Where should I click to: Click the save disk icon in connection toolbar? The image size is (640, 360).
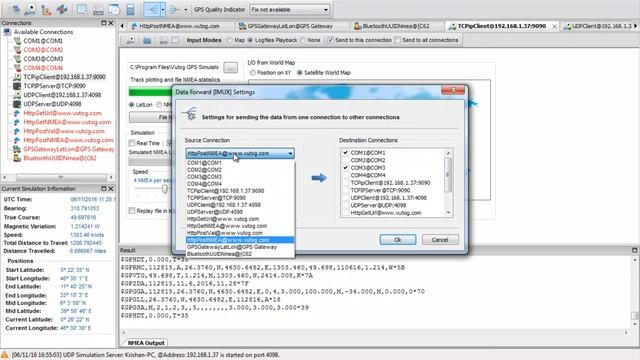point(163,40)
